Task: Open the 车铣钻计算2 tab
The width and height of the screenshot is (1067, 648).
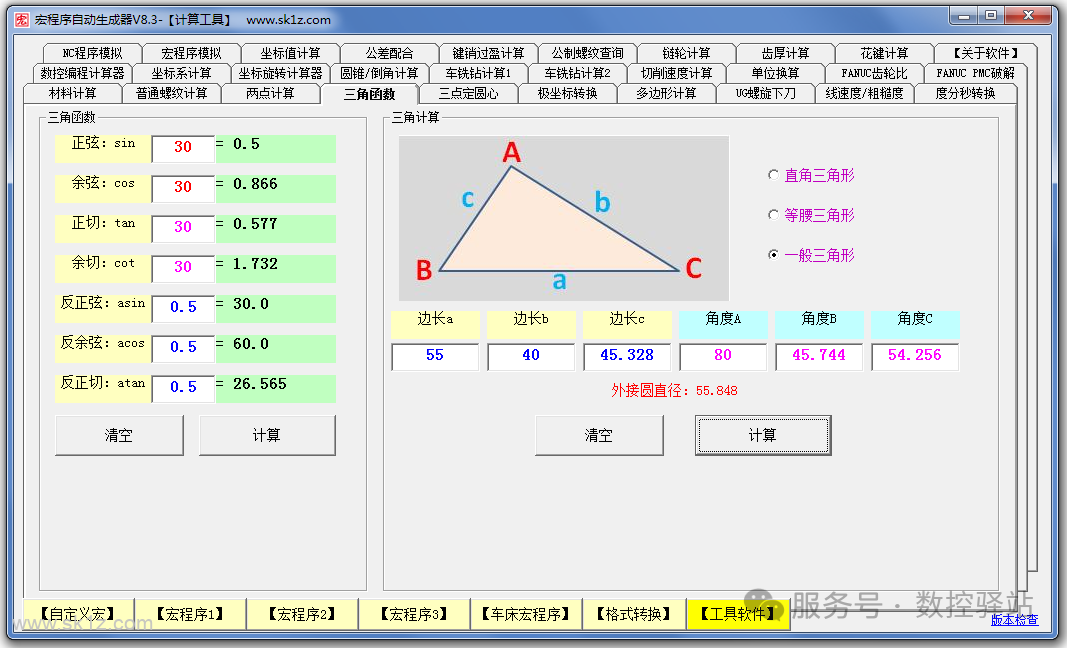Action: click(x=577, y=73)
